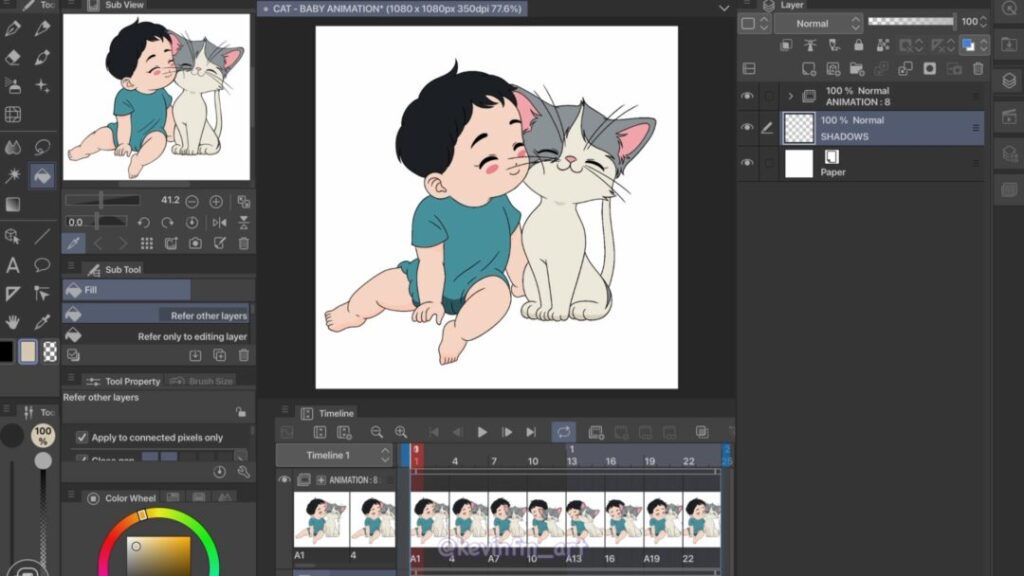Toggle visibility of the Paper layer
The image size is (1024, 576).
click(747, 163)
